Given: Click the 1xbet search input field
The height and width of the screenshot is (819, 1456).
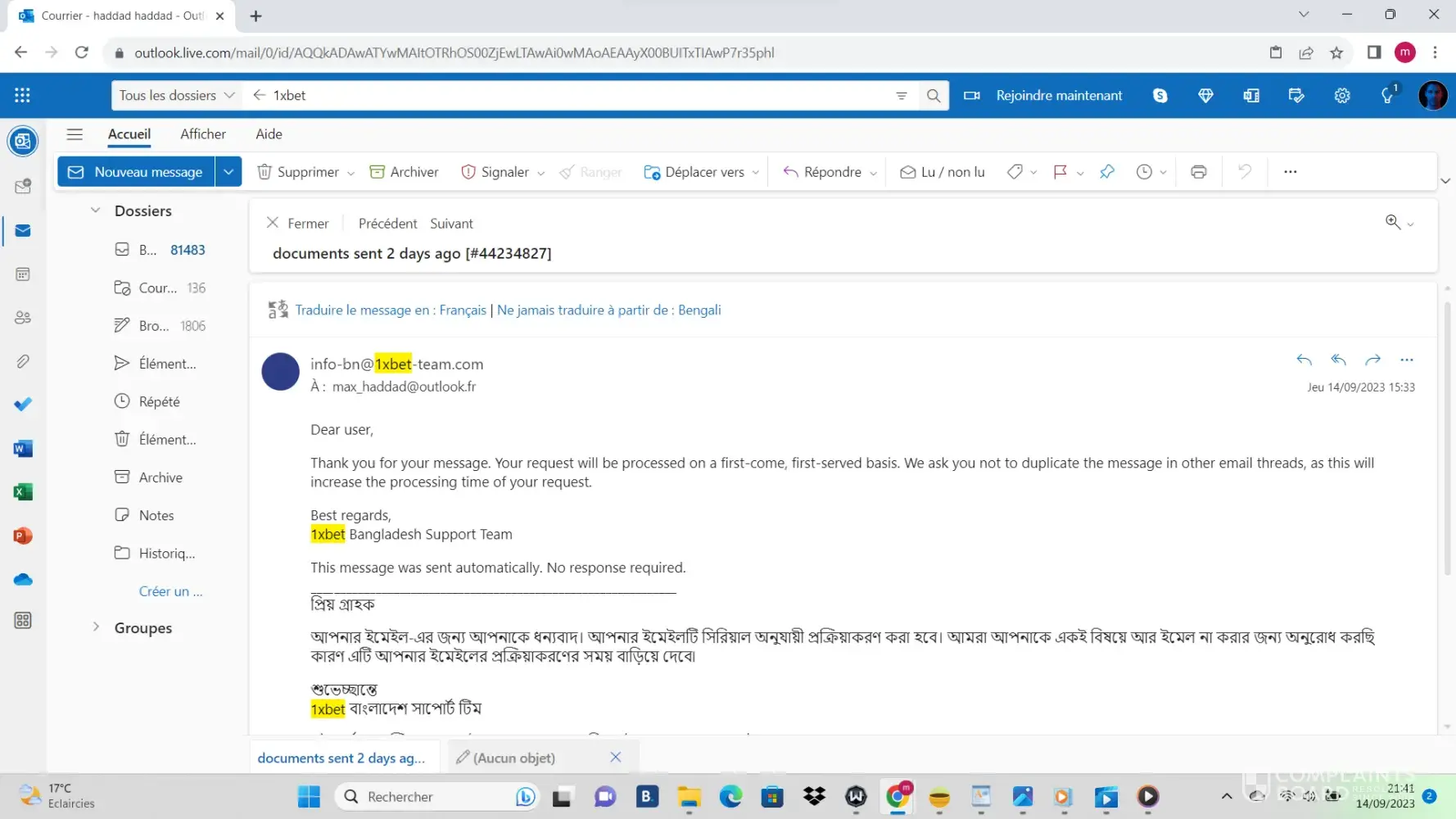Looking at the screenshot, I should pos(573,96).
